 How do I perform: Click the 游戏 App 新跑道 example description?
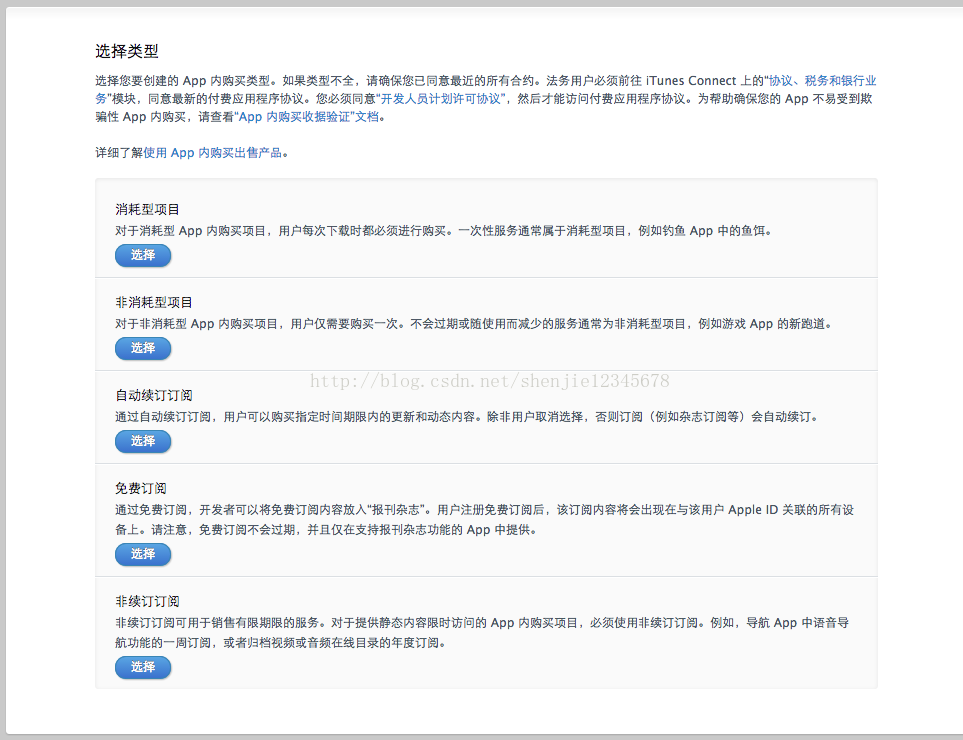474,324
